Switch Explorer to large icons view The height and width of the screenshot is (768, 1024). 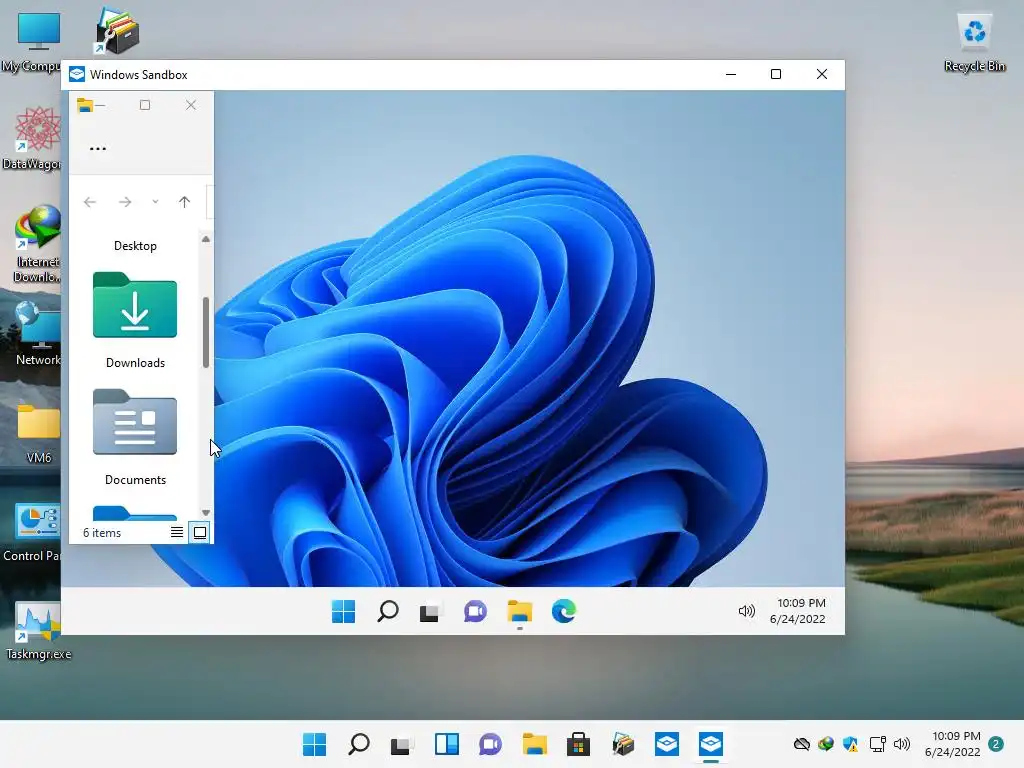200,532
